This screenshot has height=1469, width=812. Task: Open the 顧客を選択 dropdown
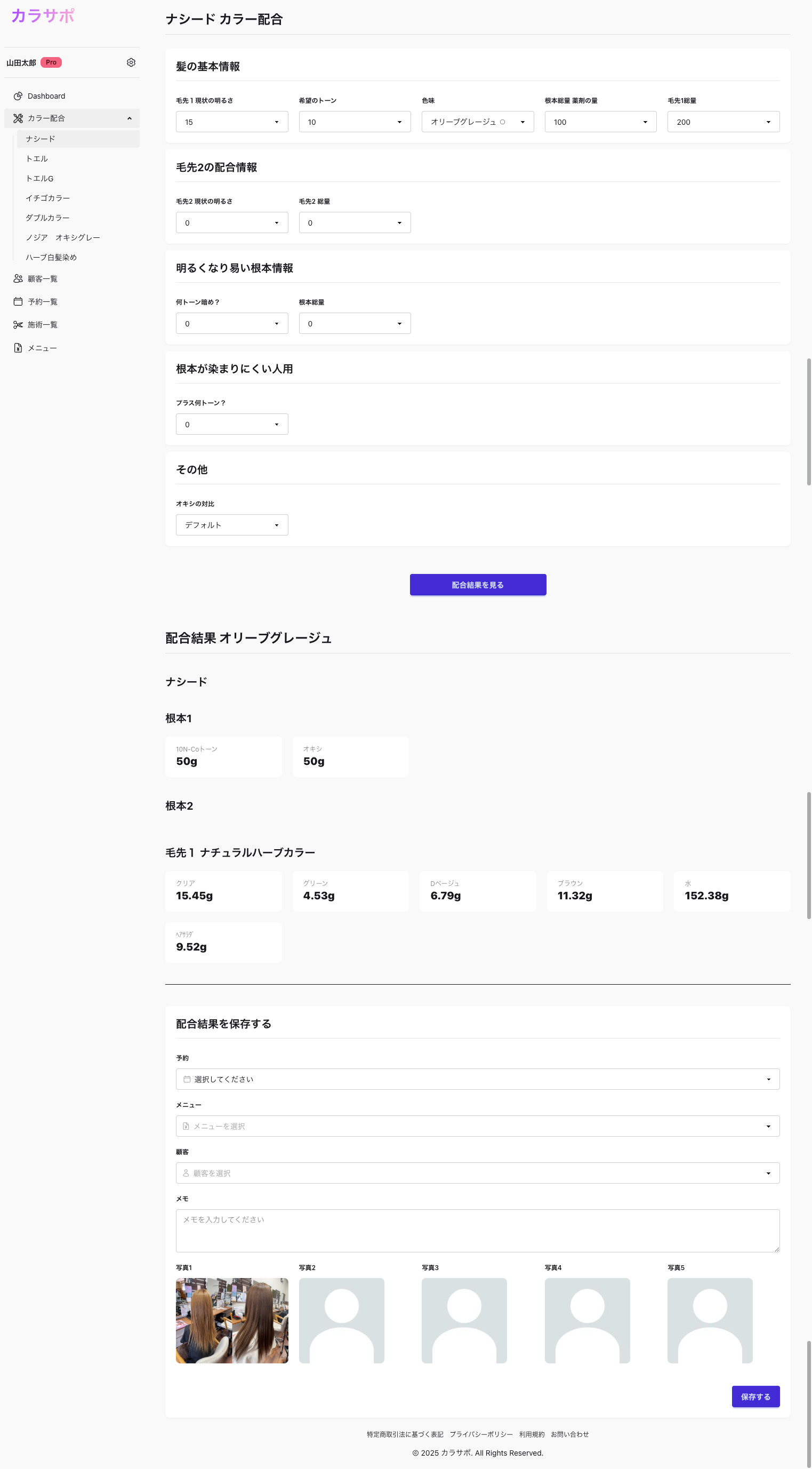pyautogui.click(x=478, y=1173)
